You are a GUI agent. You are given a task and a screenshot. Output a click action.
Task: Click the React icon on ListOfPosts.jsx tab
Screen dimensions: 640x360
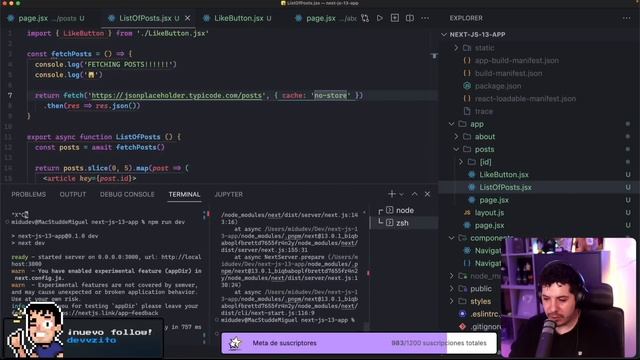coord(111,18)
